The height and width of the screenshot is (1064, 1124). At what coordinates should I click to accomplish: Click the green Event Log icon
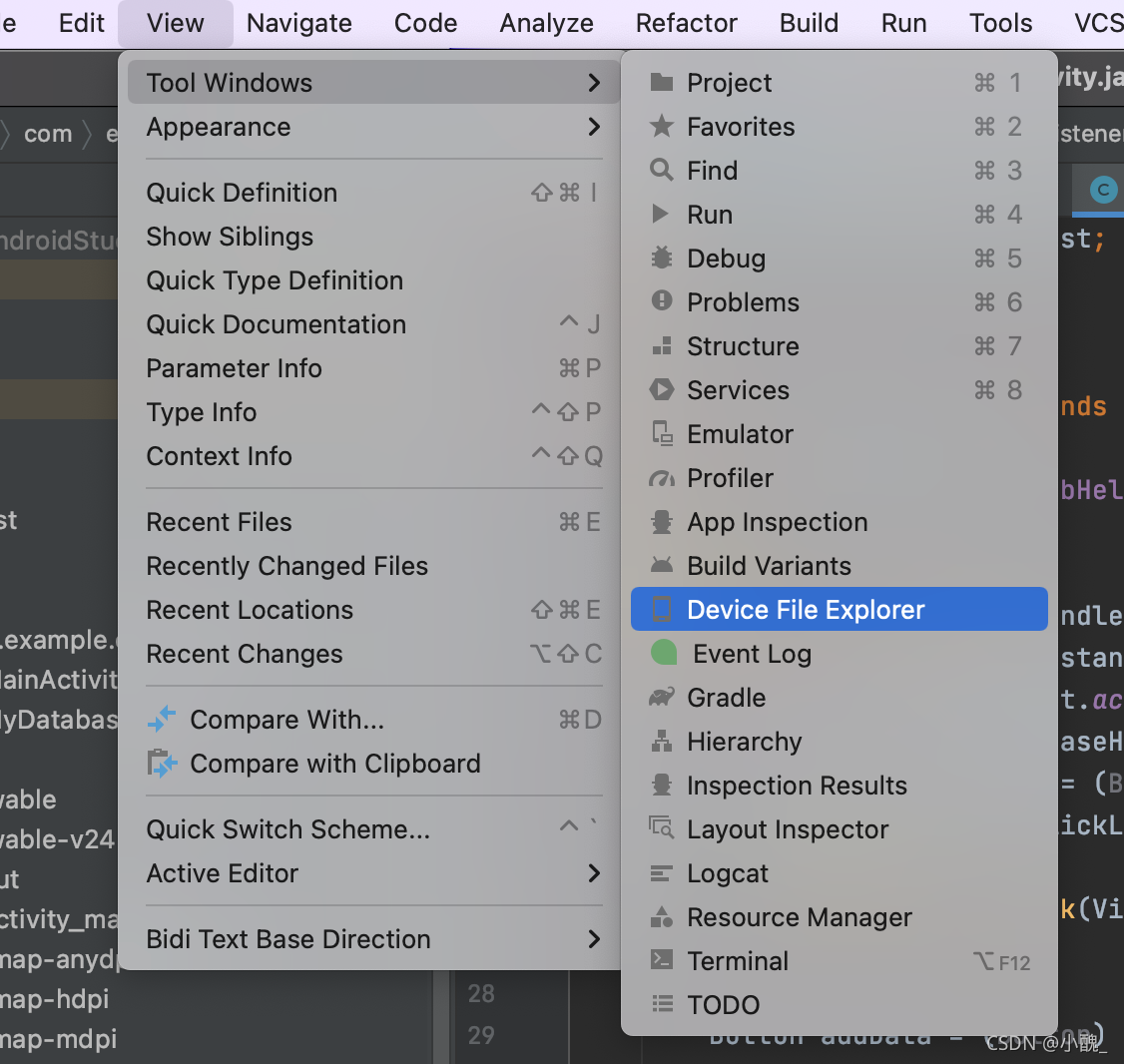(x=663, y=653)
